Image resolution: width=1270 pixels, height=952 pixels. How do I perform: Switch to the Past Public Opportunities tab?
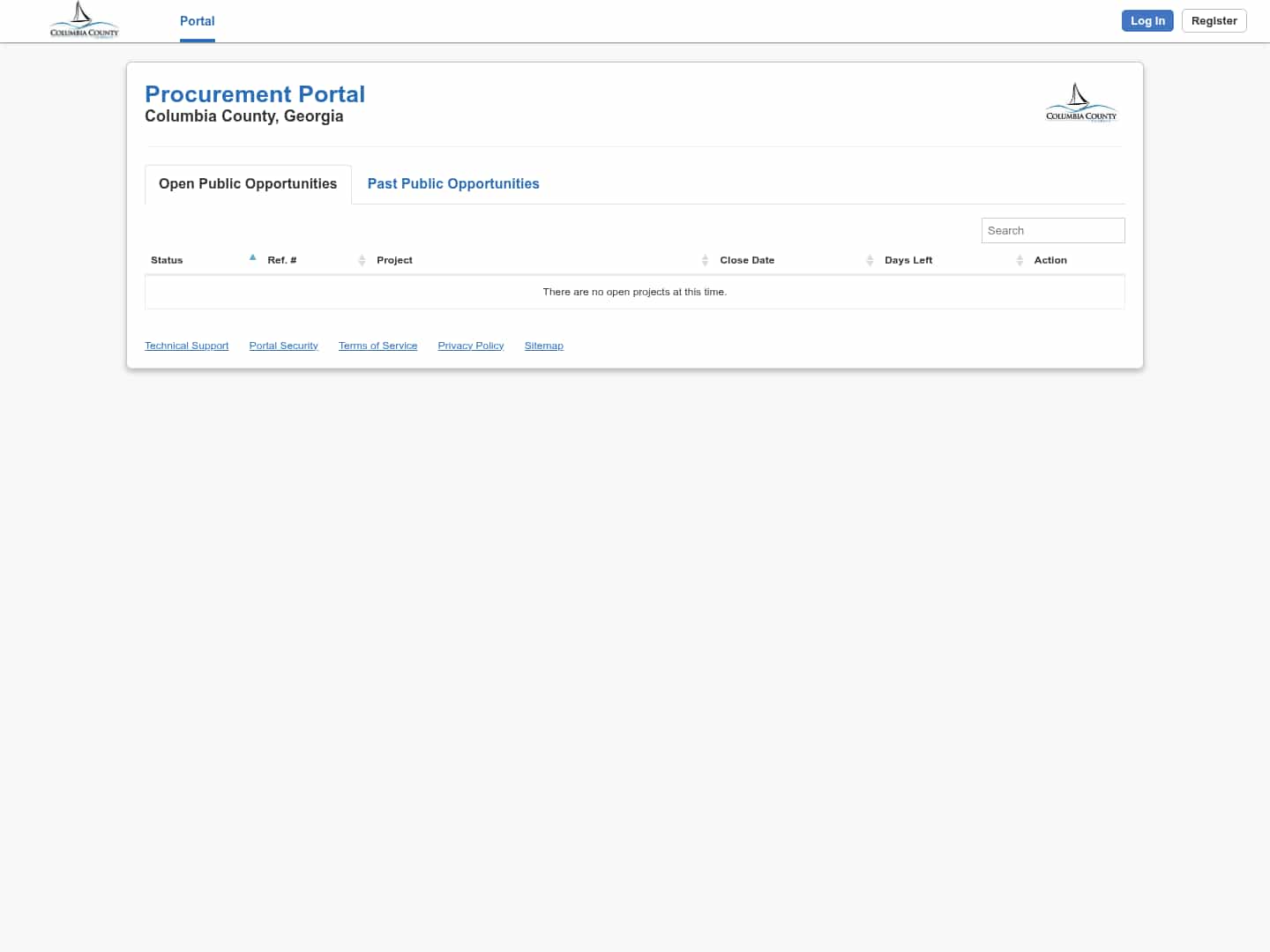[x=453, y=183]
